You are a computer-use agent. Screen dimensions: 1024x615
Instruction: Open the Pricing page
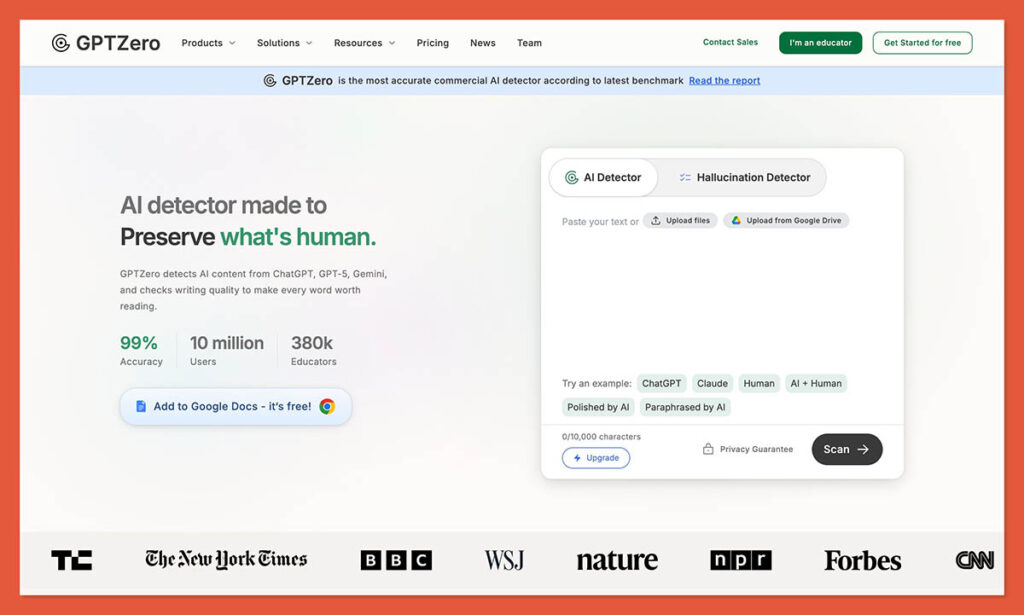click(432, 43)
